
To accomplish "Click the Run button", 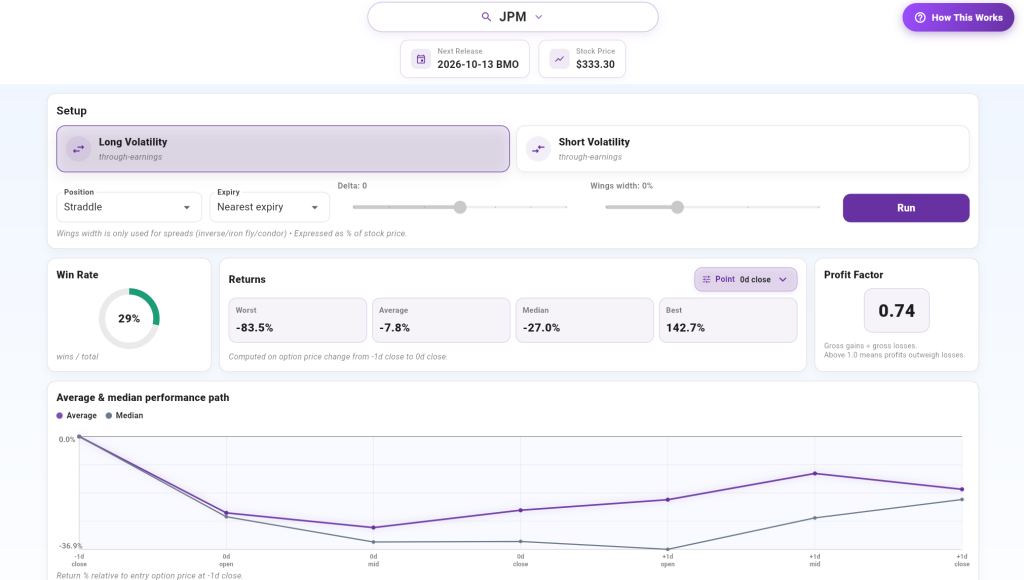I will pos(906,208).
